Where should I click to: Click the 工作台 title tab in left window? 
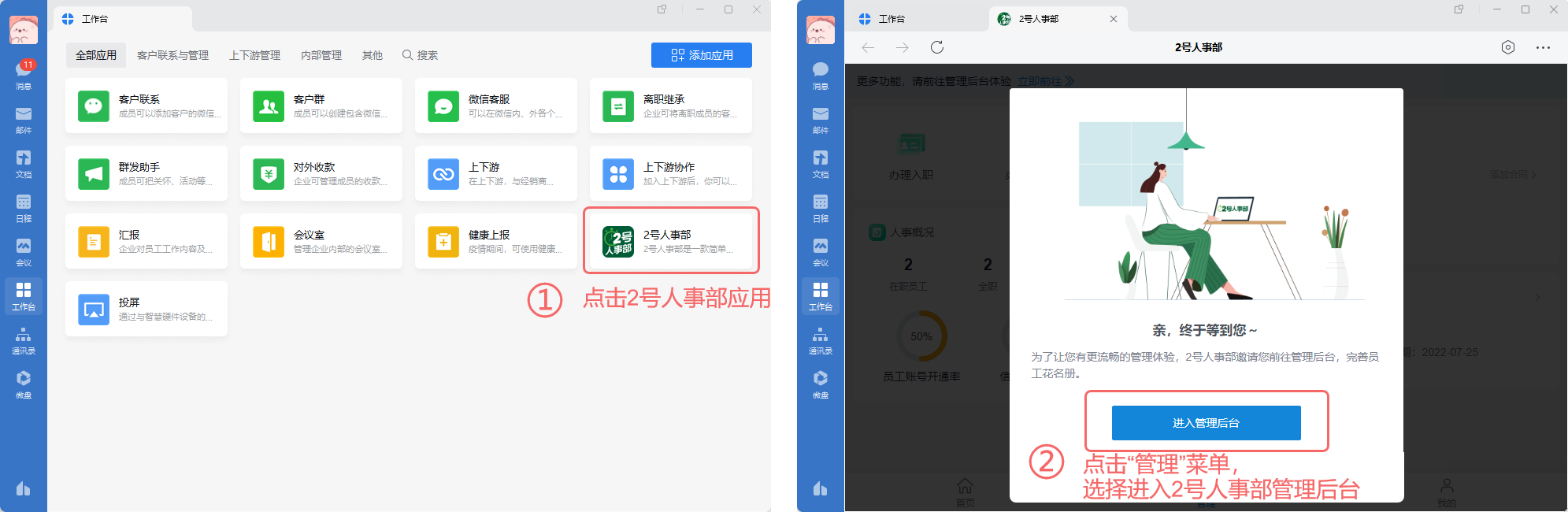(x=123, y=19)
